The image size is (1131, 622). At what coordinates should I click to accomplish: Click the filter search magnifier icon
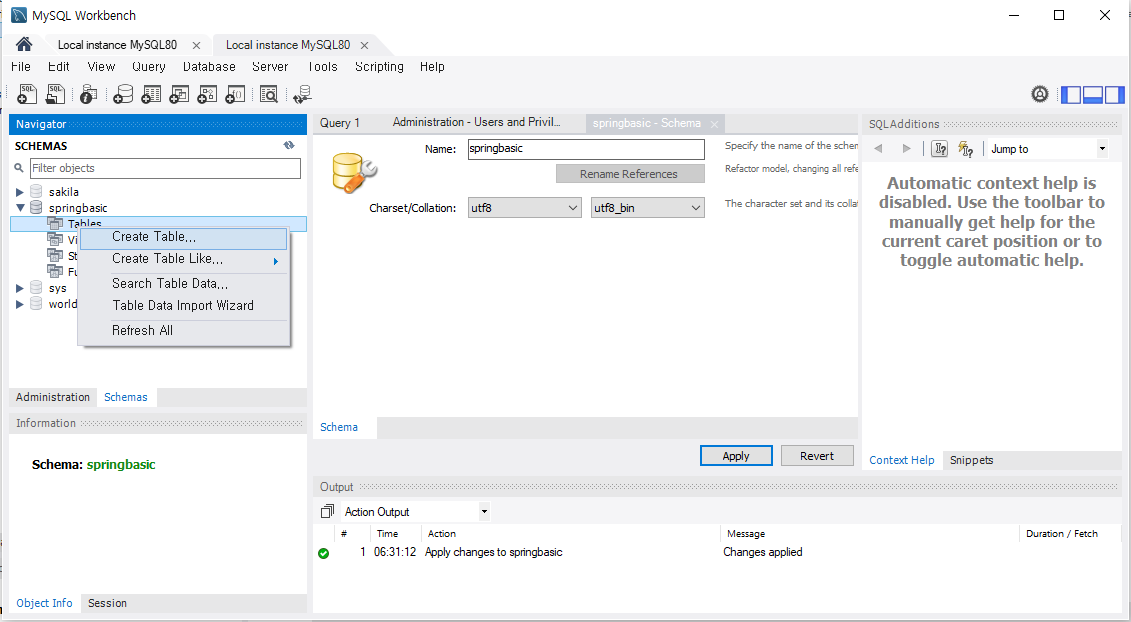coord(19,168)
